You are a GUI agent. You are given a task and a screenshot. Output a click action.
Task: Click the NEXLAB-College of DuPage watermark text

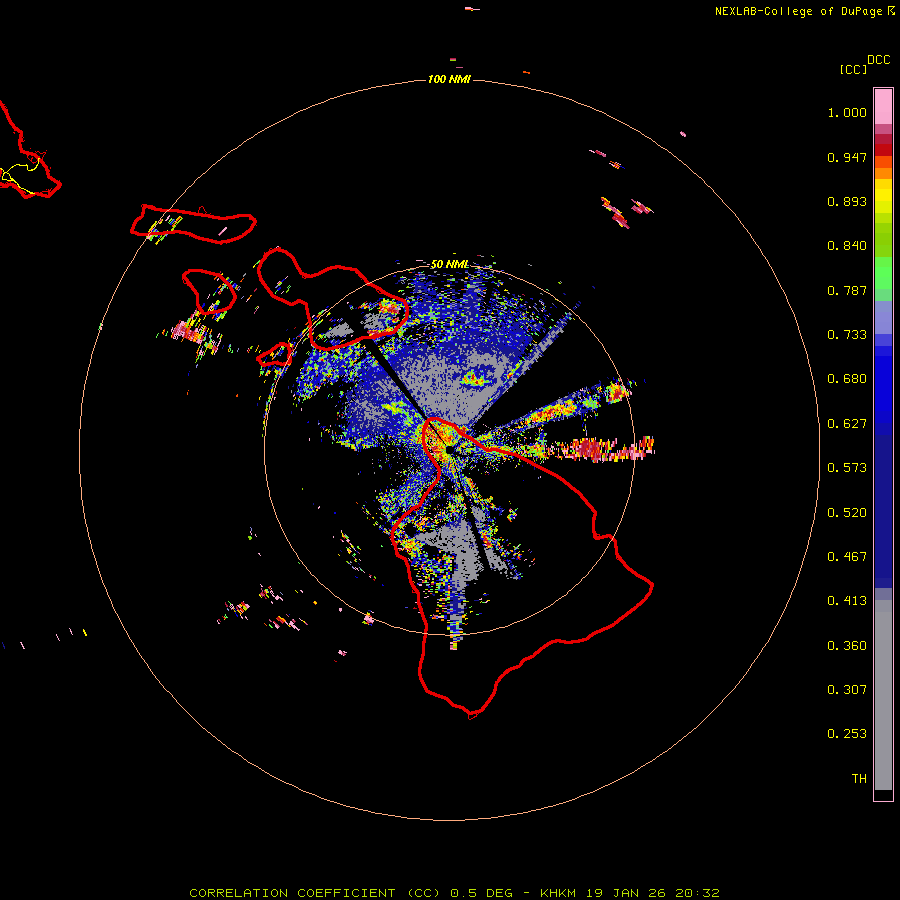805,11
